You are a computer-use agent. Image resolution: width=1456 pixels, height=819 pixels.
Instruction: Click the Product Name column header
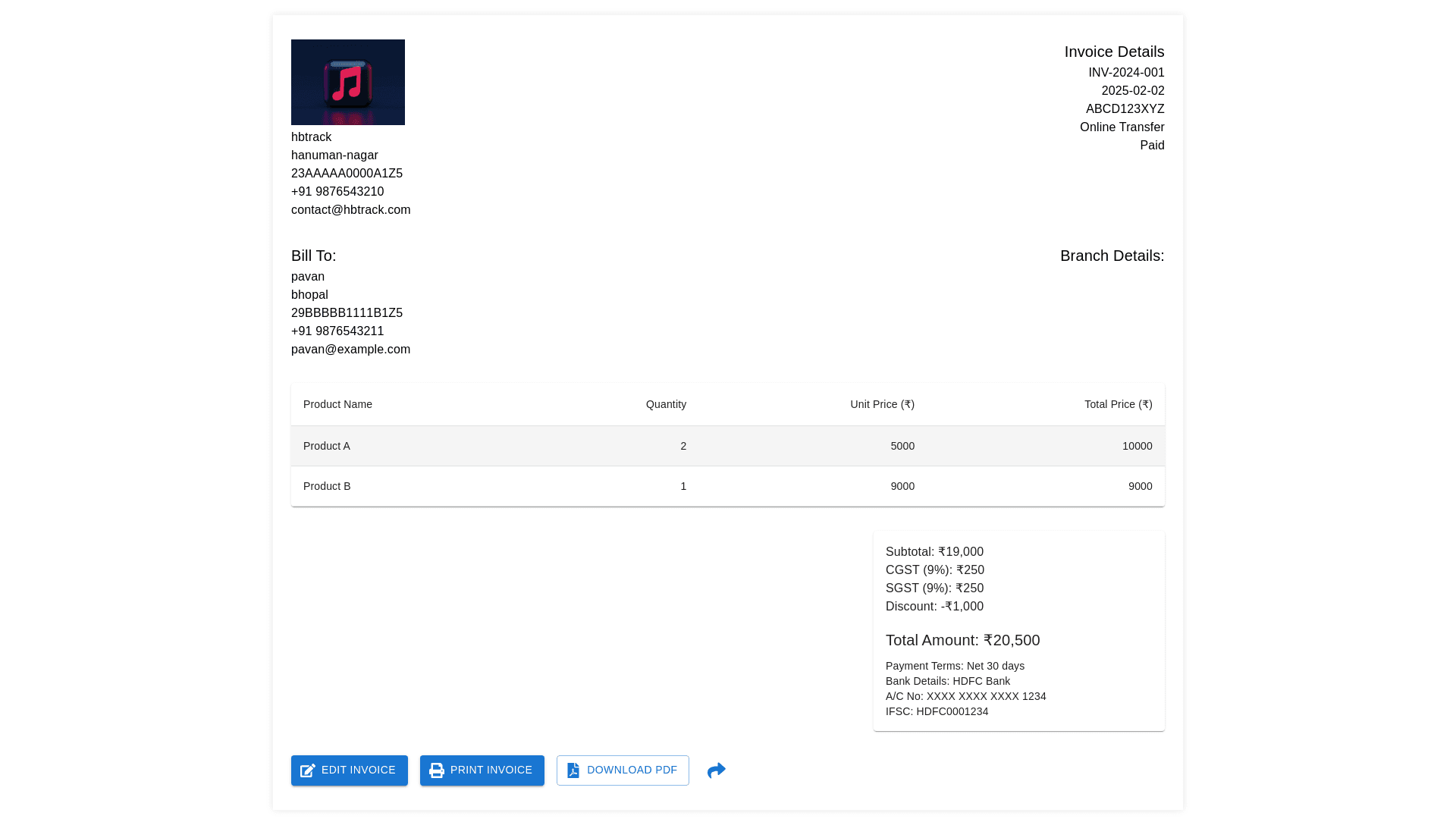pyautogui.click(x=337, y=404)
